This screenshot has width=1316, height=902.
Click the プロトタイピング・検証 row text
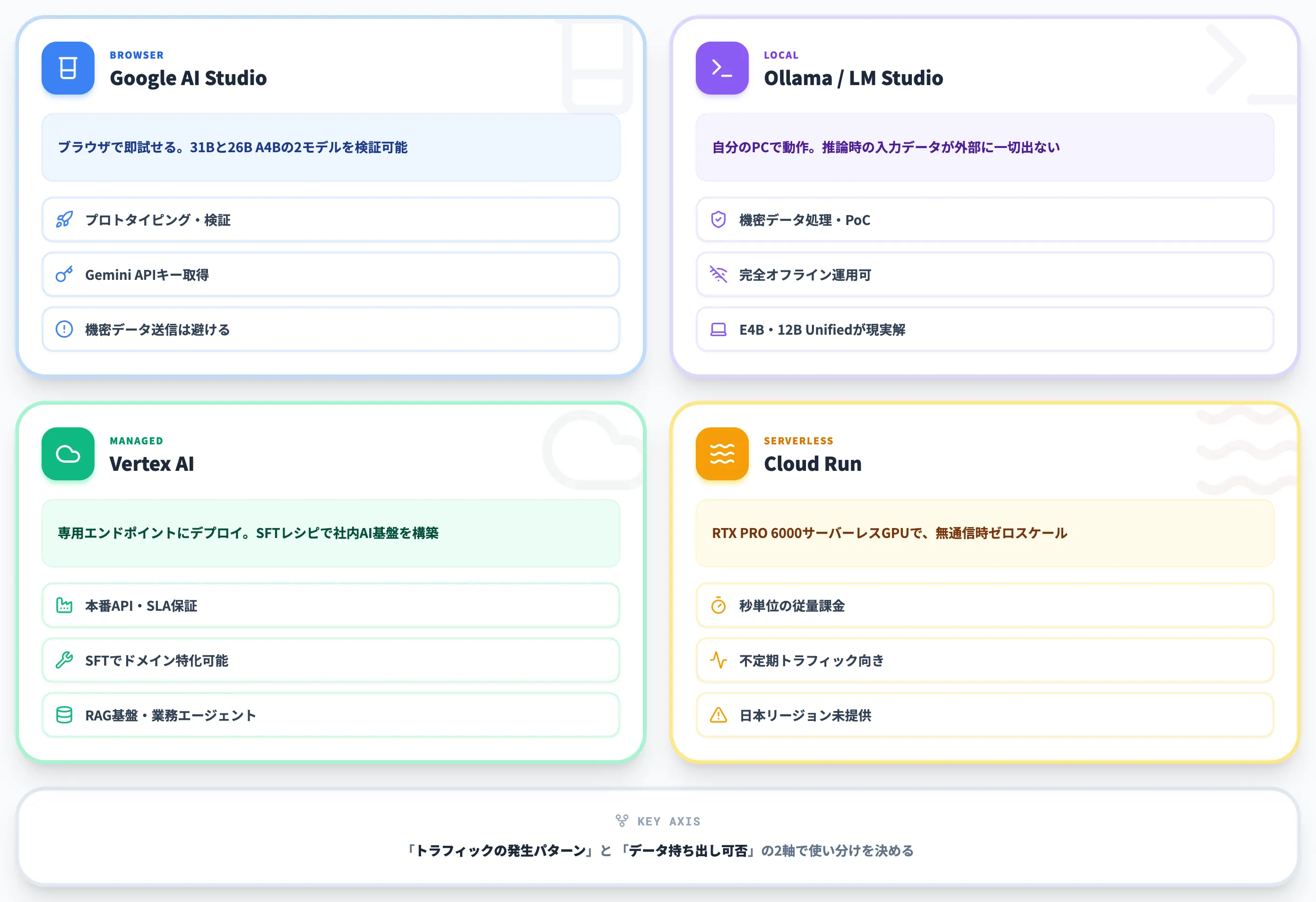click(x=158, y=220)
